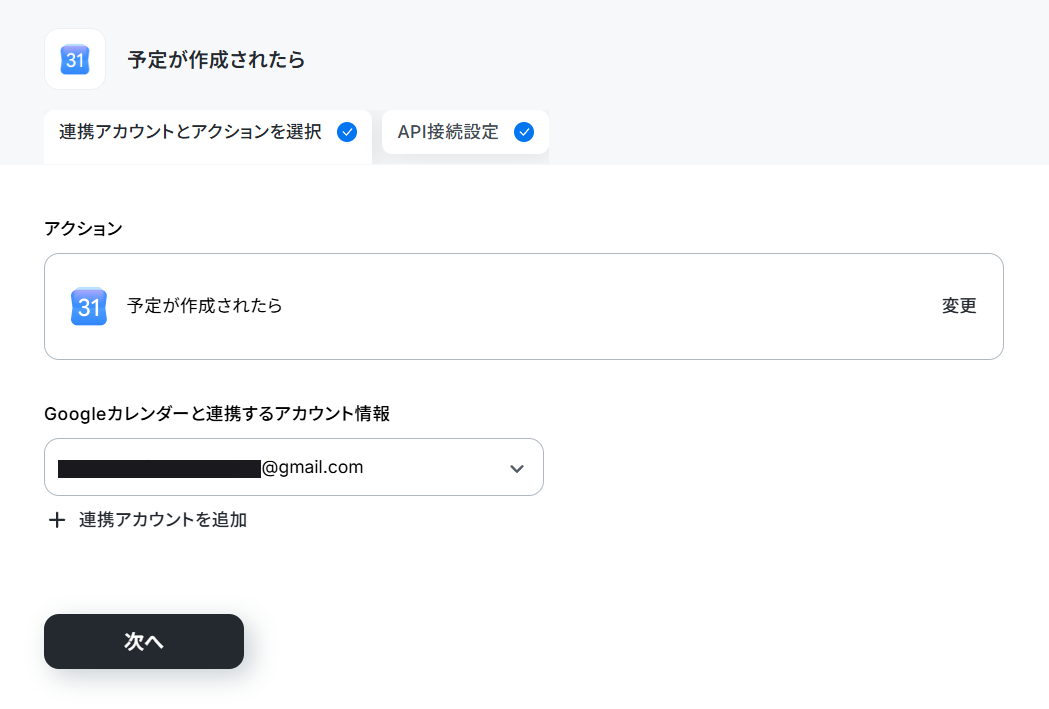This screenshot has height=709, width=1049.
Task: Click the Google Calendar icon in header
Action: point(75,60)
